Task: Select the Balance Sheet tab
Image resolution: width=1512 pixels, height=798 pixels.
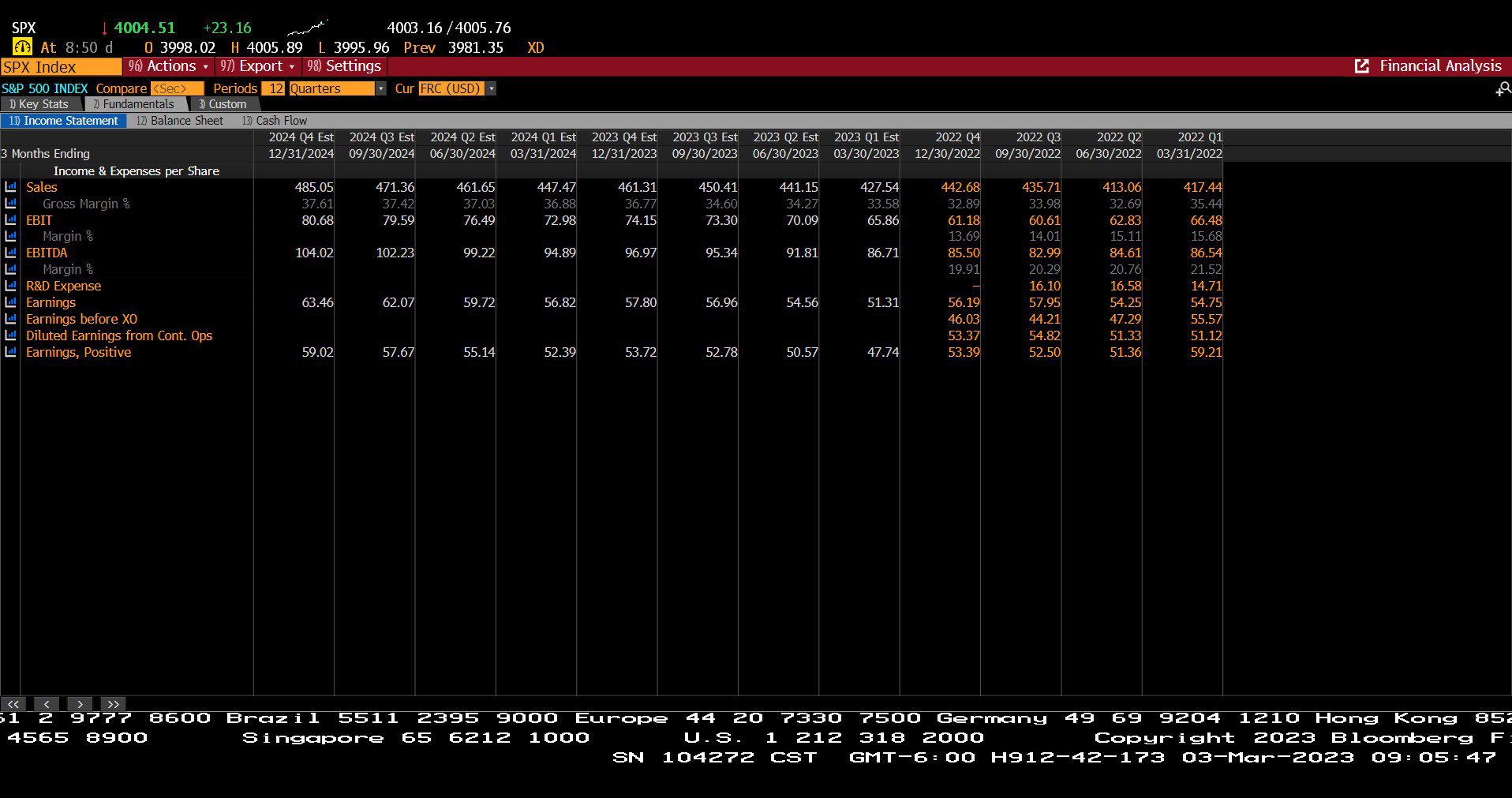Action: coord(180,121)
